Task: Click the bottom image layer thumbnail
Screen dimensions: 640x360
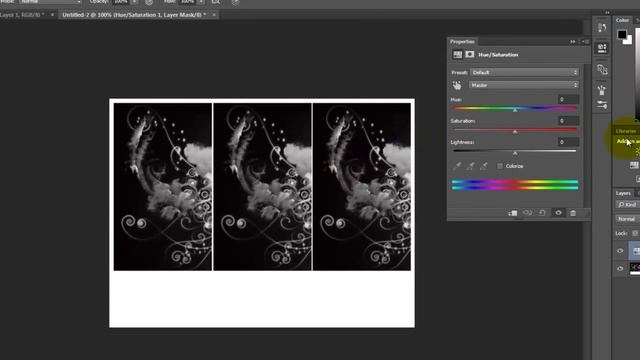Action: pyautogui.click(x=635, y=268)
